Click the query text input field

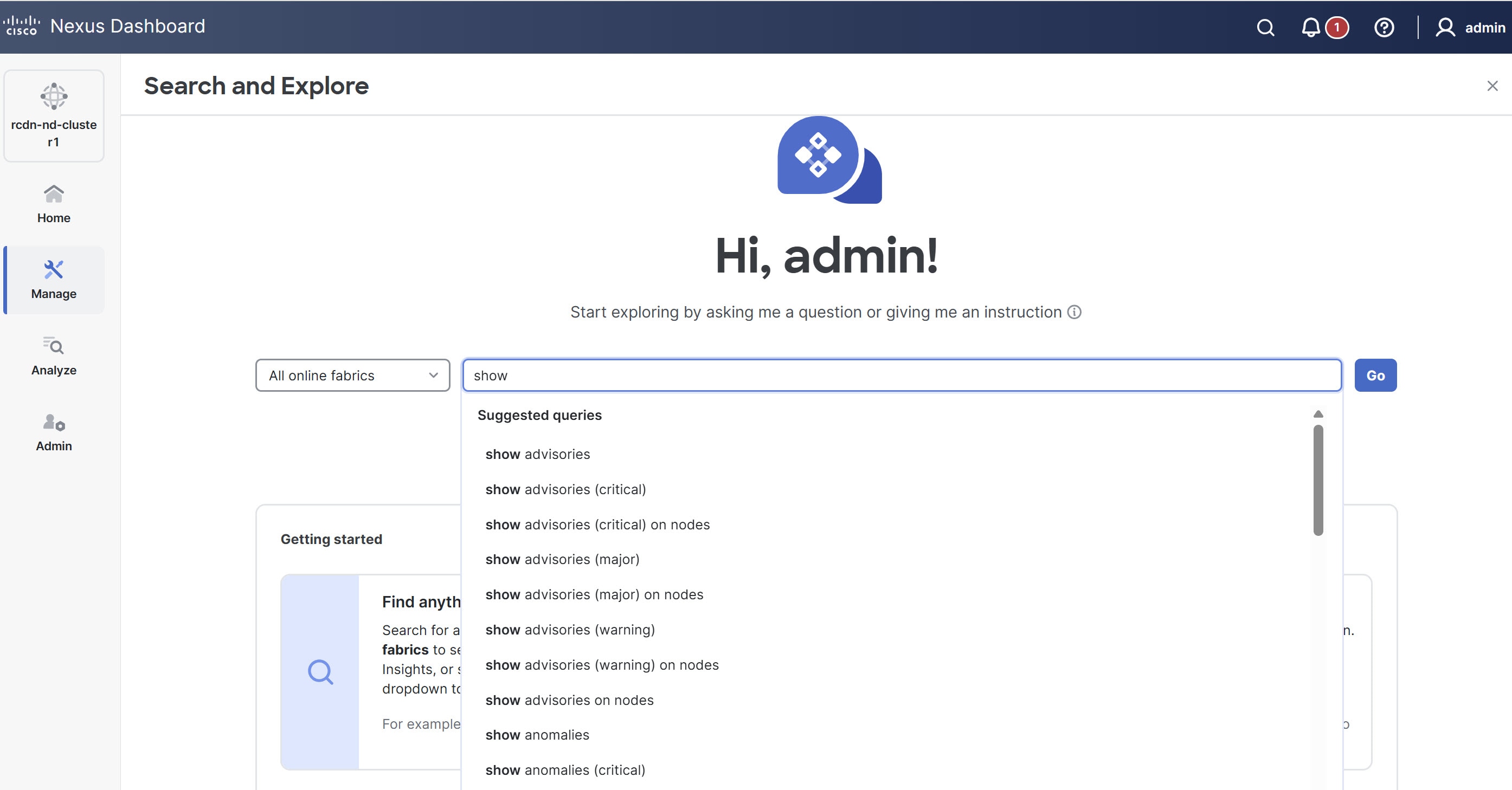[901, 375]
